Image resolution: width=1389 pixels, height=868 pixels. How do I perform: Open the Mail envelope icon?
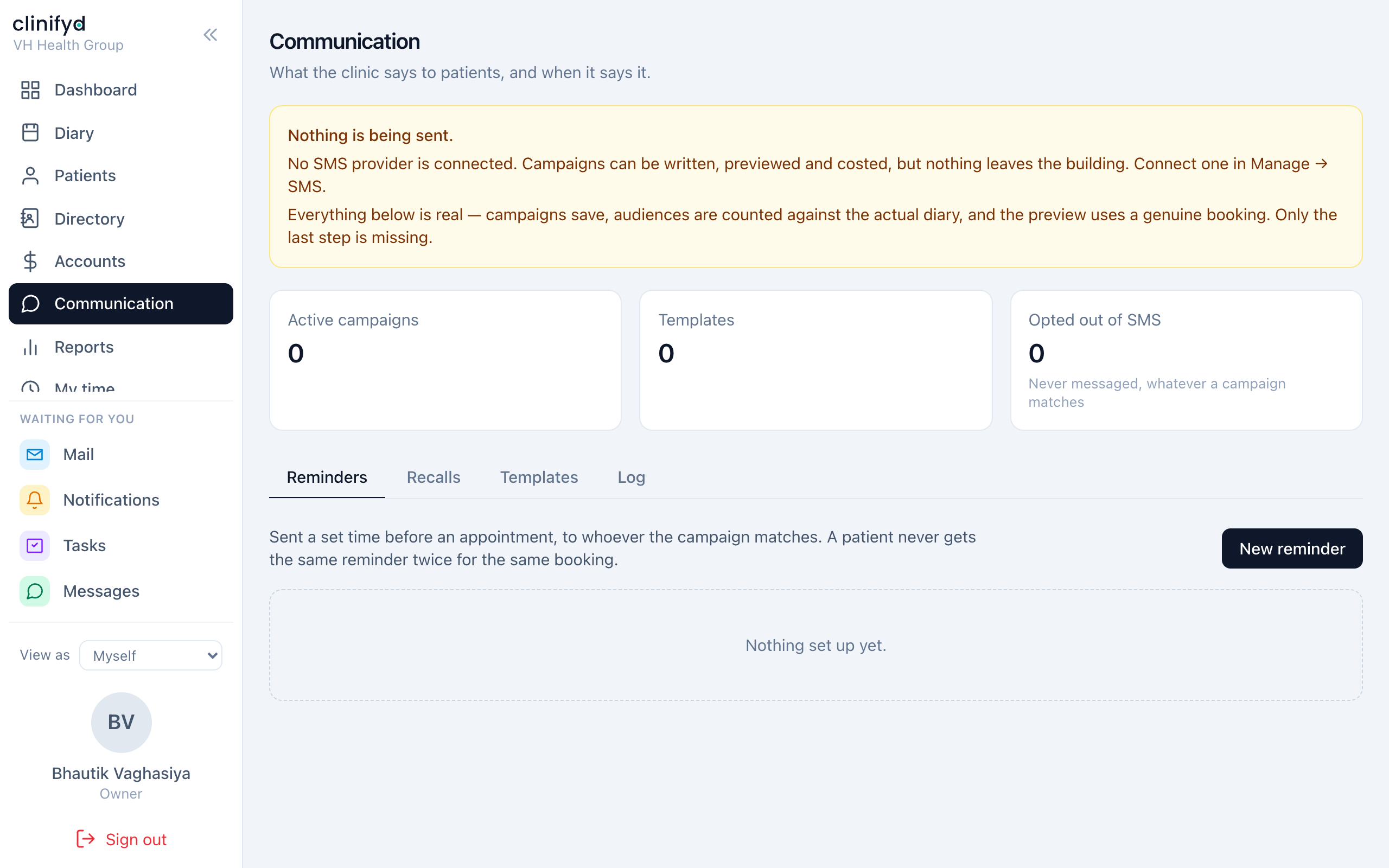pos(35,455)
